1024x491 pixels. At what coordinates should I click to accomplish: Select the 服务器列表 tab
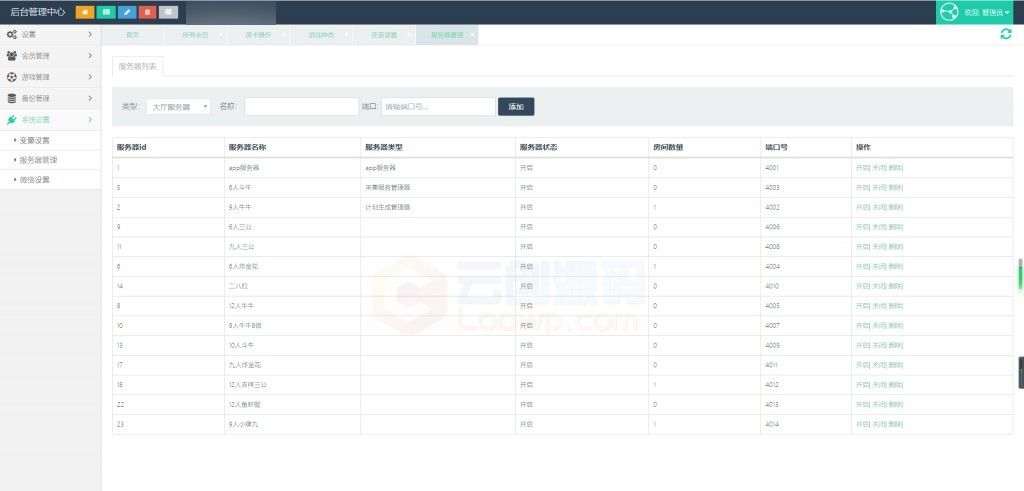point(138,67)
